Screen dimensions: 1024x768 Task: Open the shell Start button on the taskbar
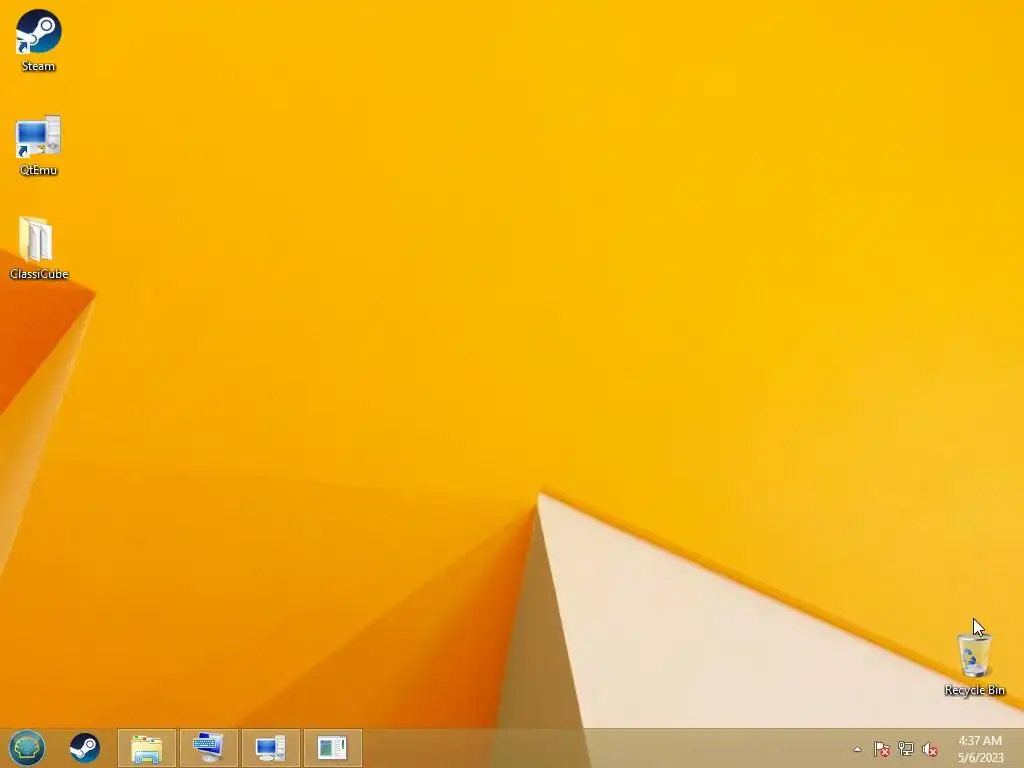point(27,748)
